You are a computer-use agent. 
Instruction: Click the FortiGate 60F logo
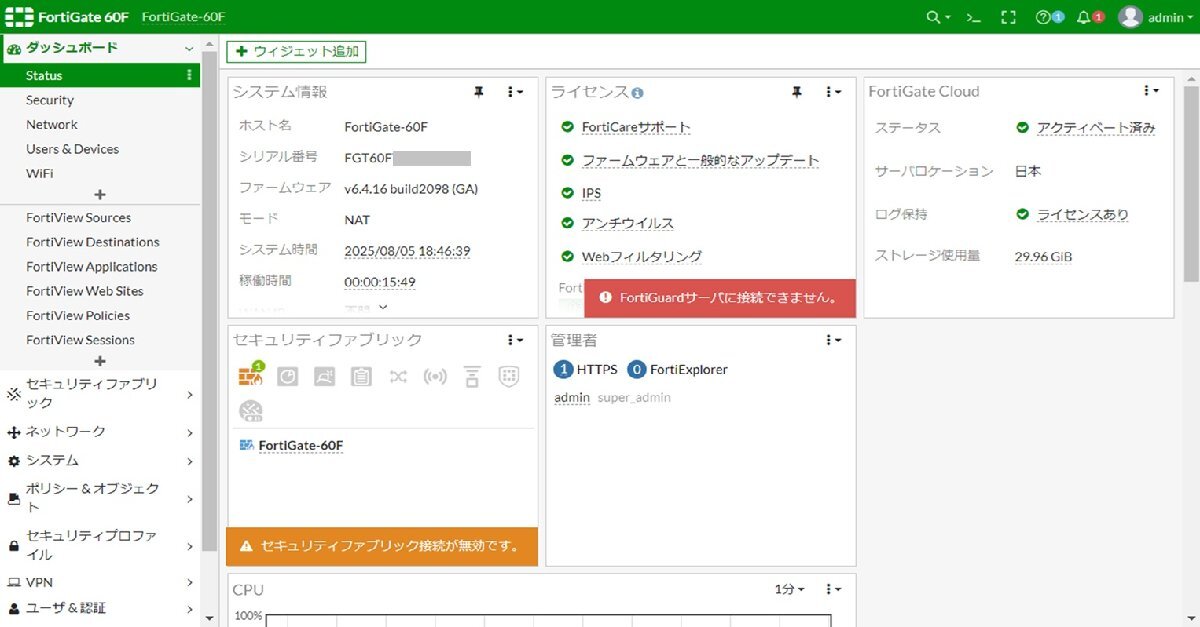(68, 17)
